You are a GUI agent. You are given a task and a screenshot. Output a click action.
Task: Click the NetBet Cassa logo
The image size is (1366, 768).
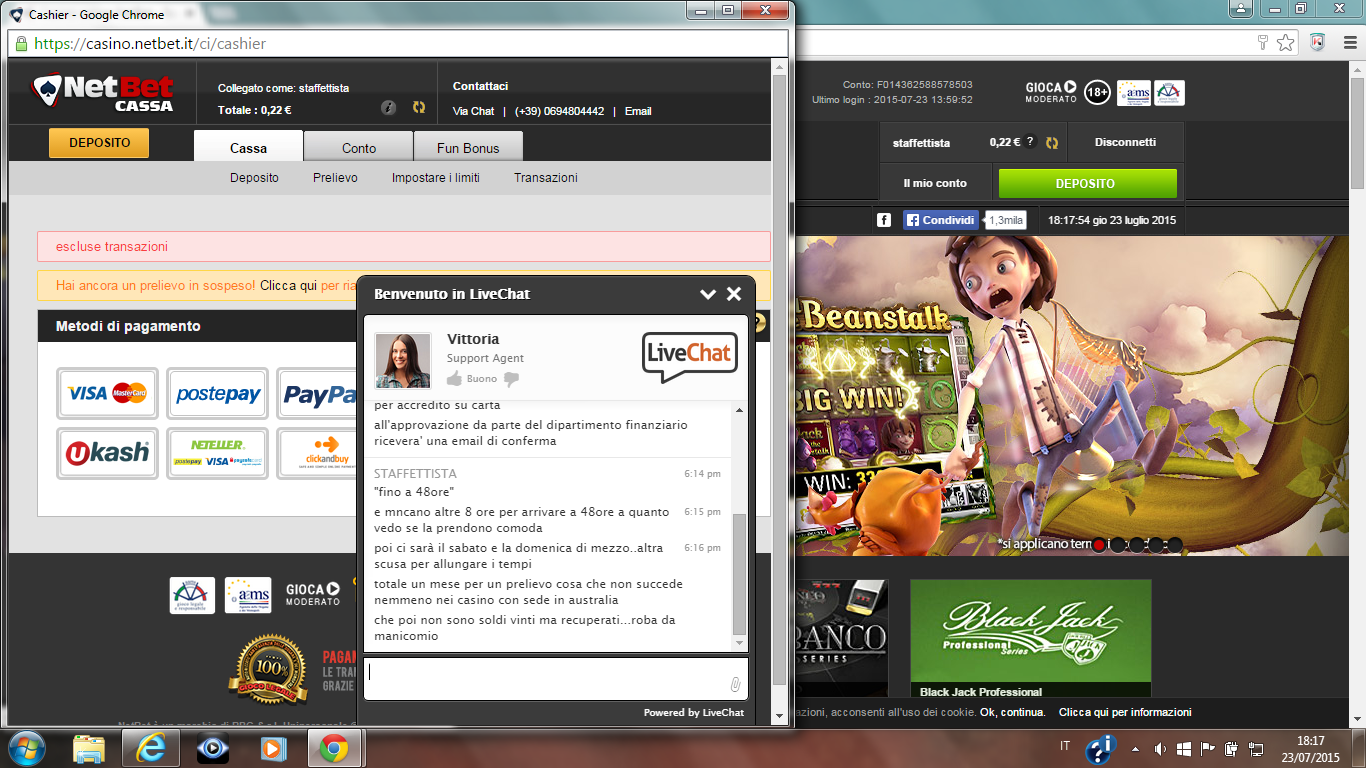coord(103,93)
